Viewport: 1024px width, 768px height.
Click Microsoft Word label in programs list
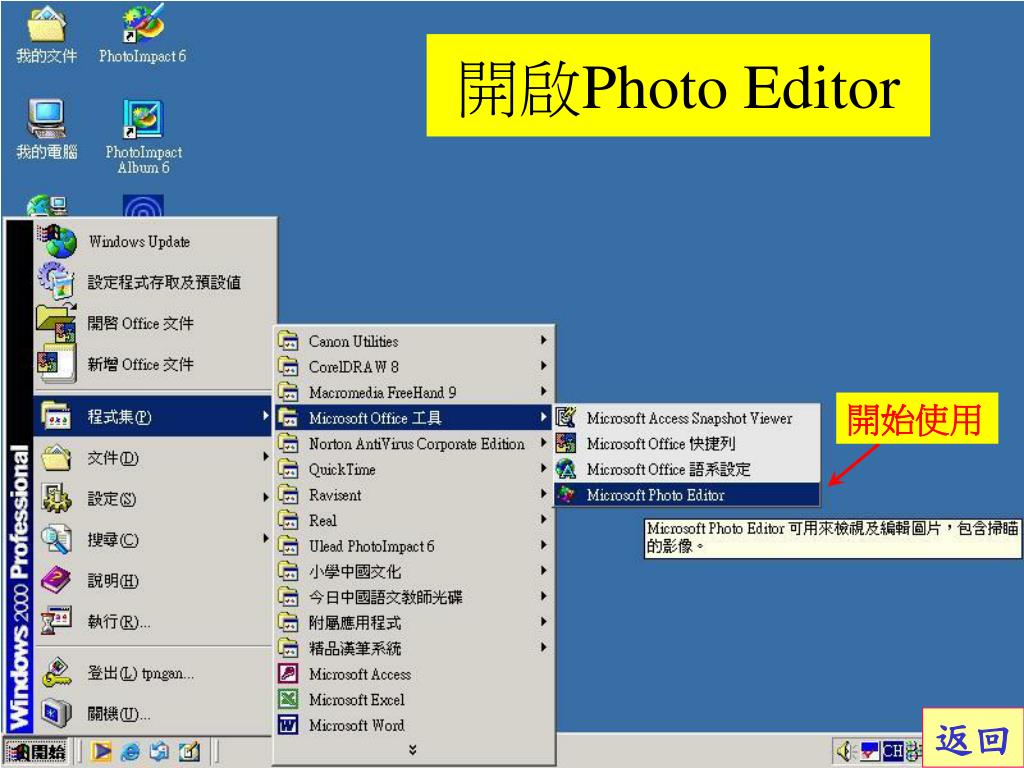tap(357, 726)
